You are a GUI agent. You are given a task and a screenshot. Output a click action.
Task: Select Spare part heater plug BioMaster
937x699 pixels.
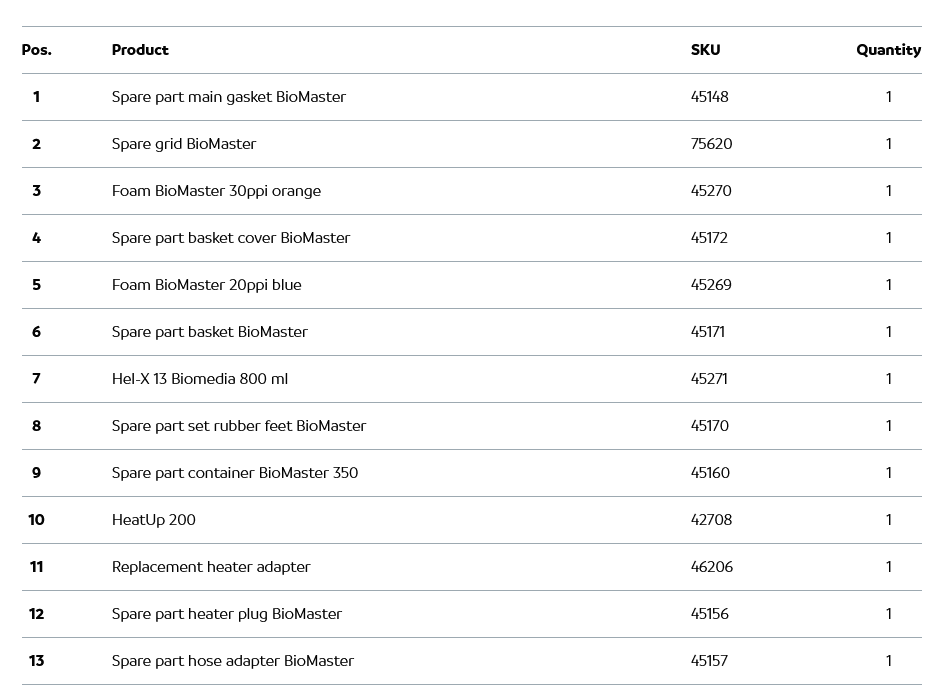click(226, 614)
